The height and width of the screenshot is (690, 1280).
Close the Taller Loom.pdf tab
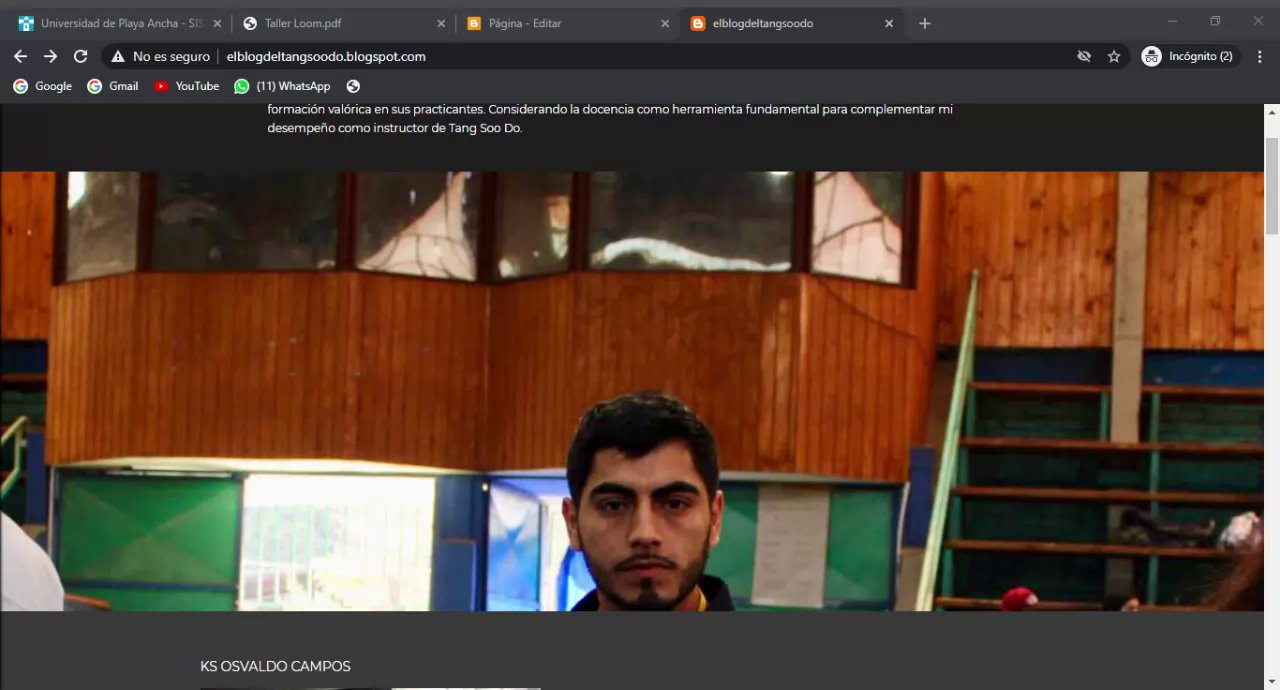(x=441, y=23)
